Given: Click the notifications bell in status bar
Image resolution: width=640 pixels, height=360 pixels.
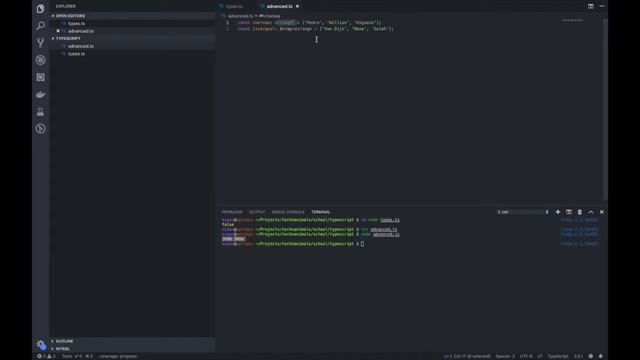Looking at the screenshot, I should coord(600,356).
